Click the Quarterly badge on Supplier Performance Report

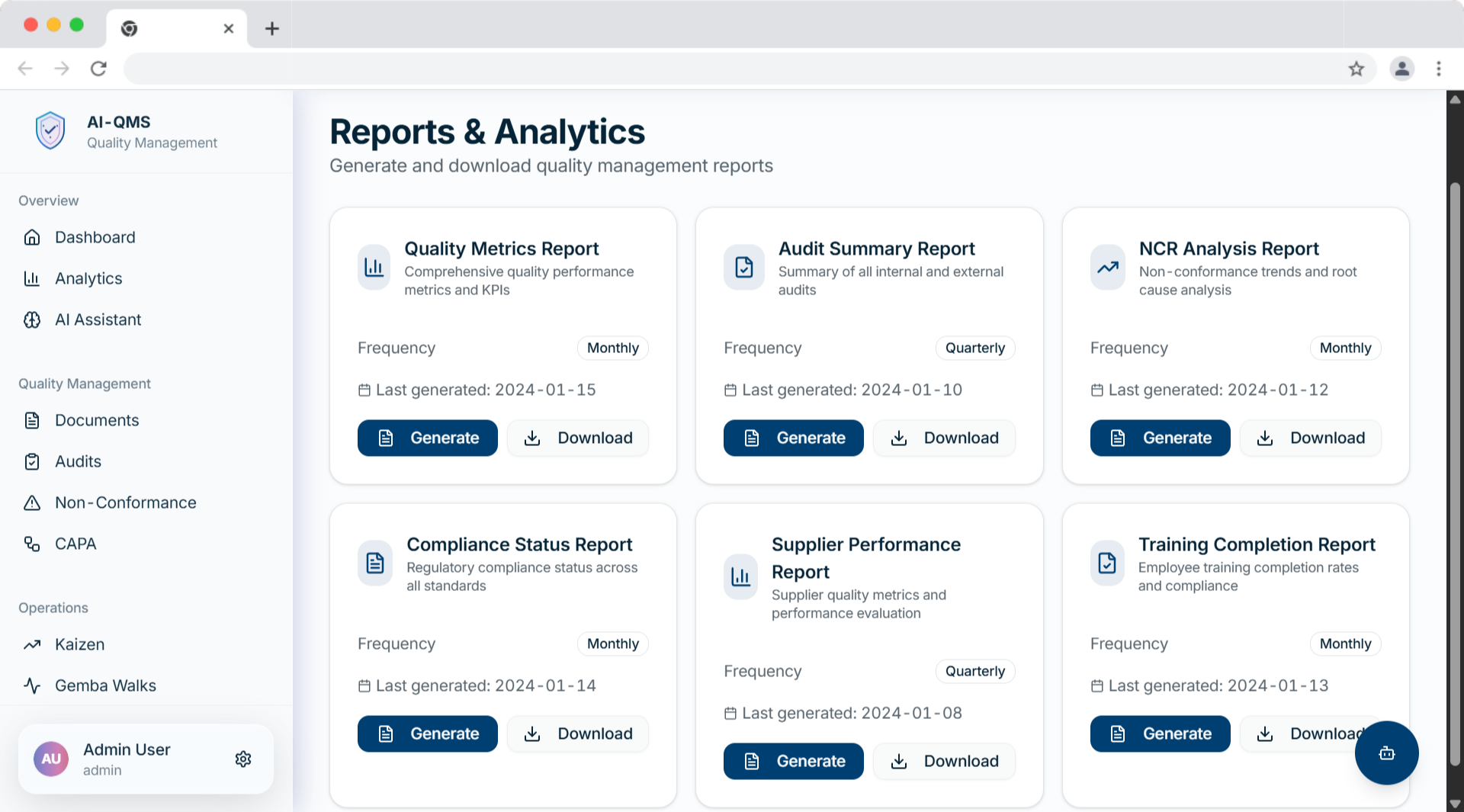tap(975, 671)
